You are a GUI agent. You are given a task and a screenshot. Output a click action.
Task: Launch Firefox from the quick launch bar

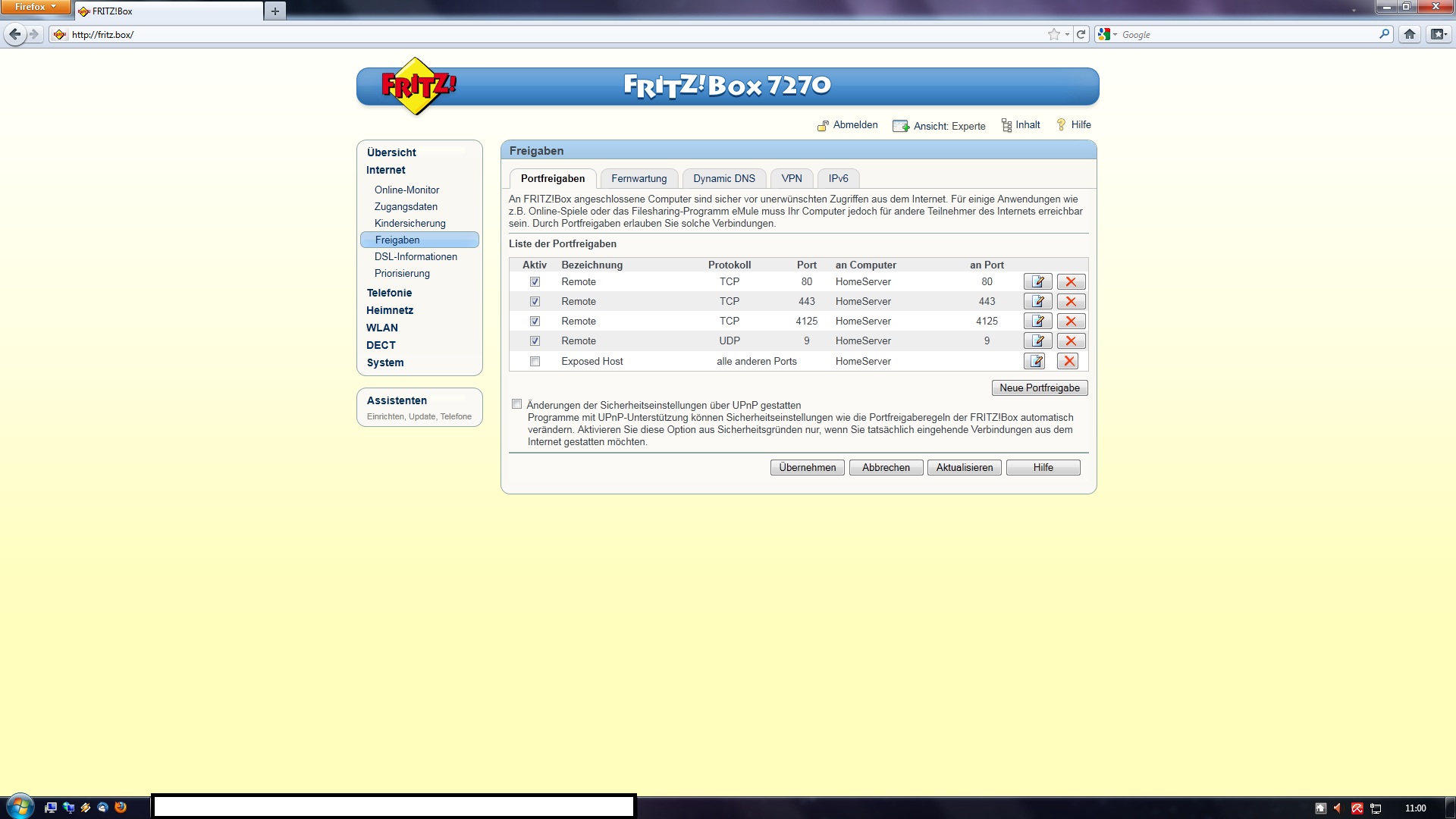(121, 808)
